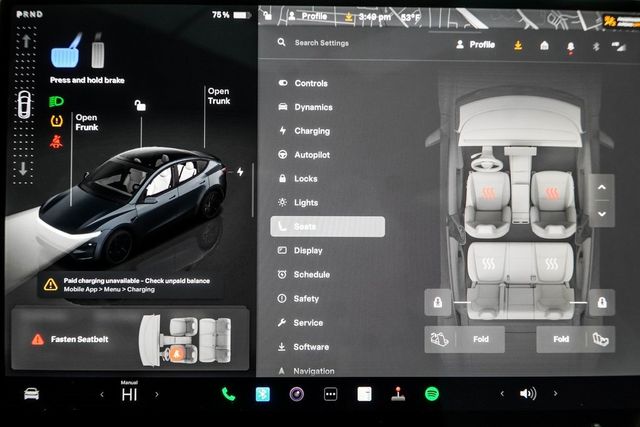
Task: Select the highlighted Seats menu item
Action: pos(327,227)
